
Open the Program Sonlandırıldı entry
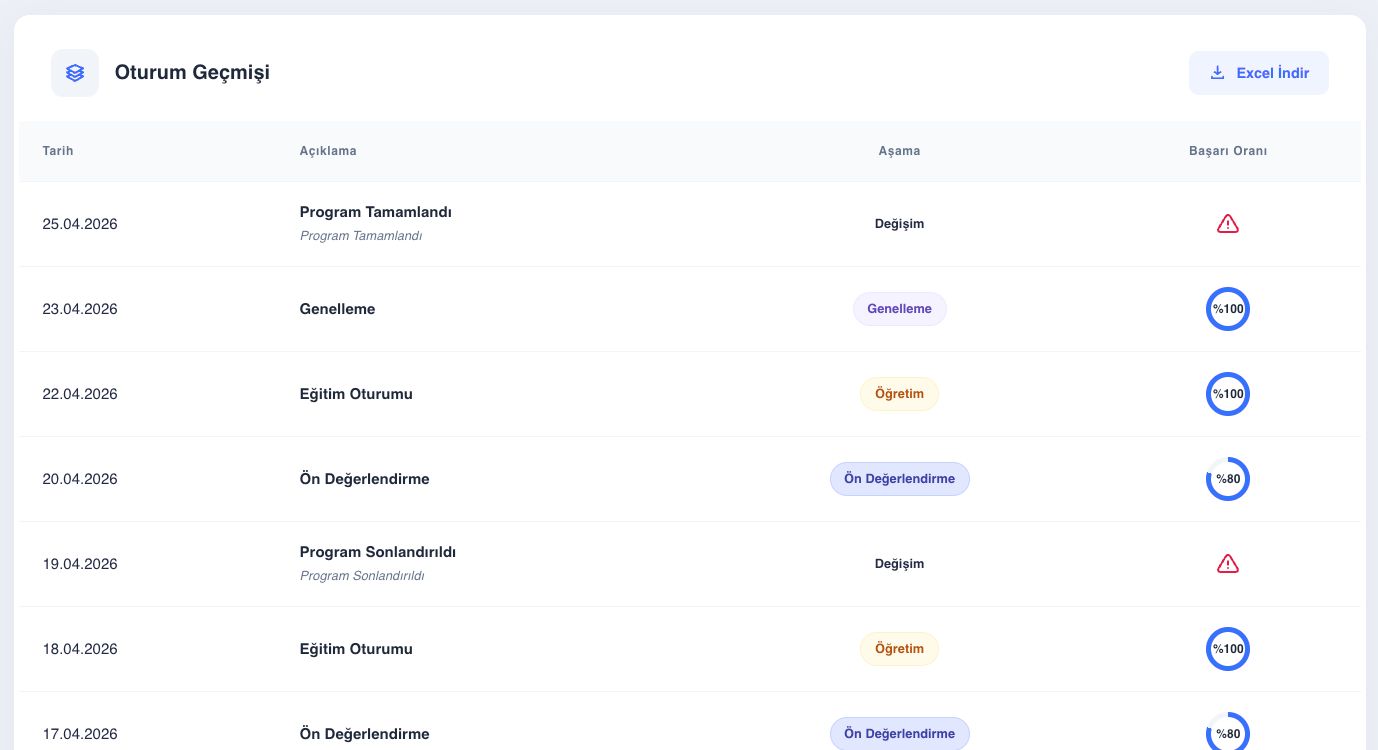pos(377,553)
